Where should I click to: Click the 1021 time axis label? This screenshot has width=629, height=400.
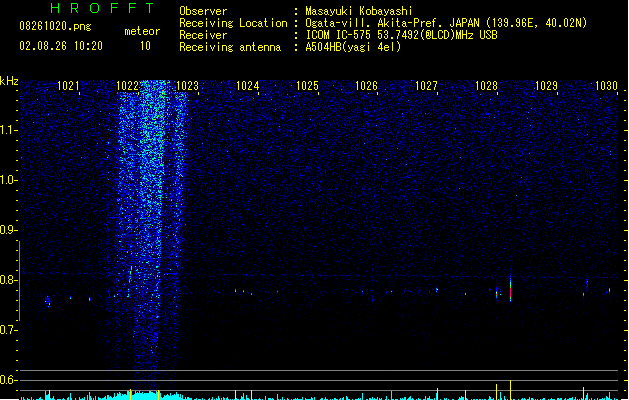pyautogui.click(x=68, y=86)
